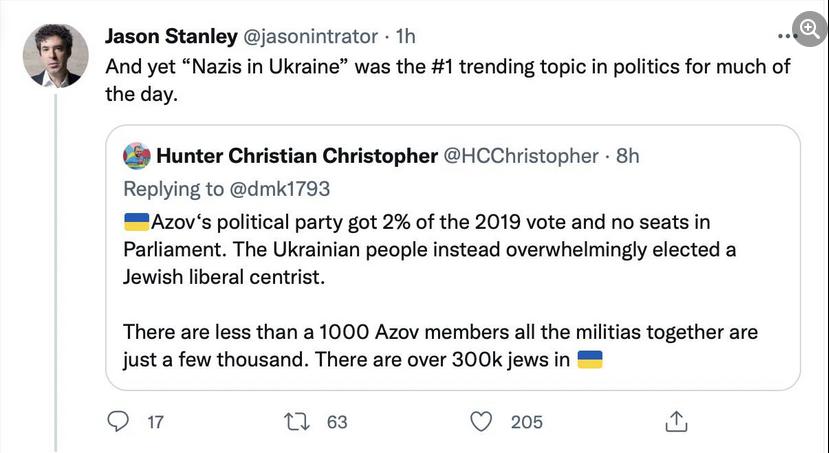Click the 8h timestamp on quoted tweet
The image size is (829, 453).
click(628, 156)
